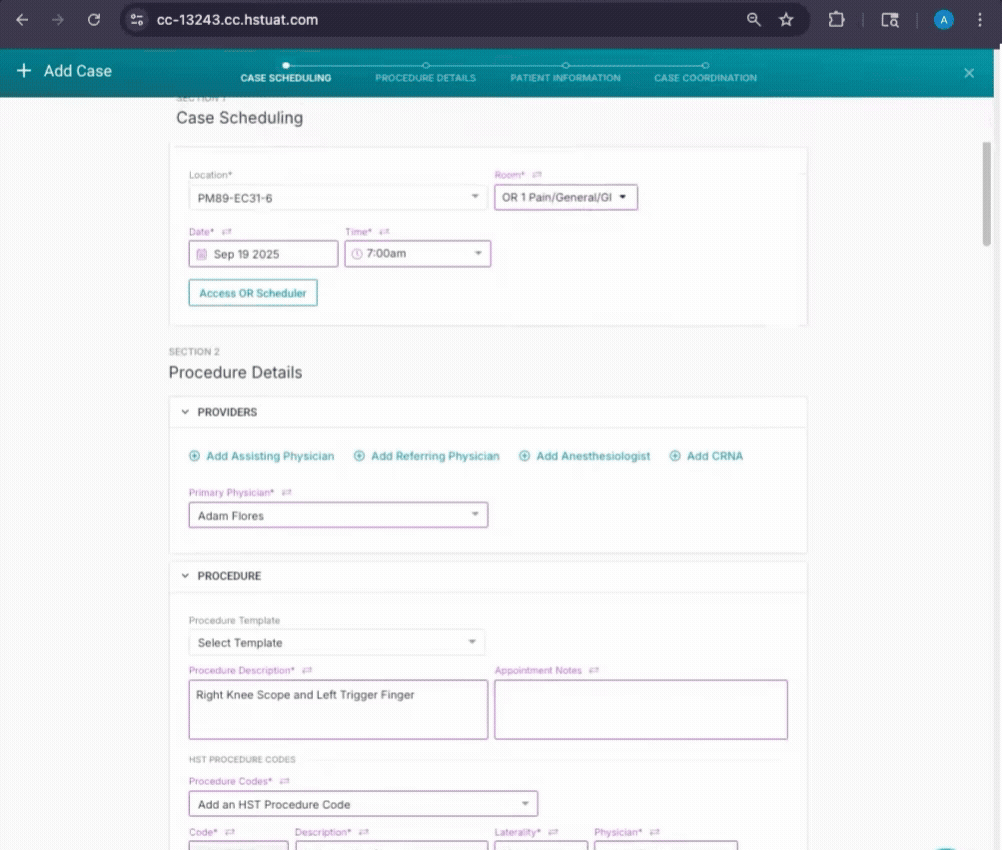Go to the Procedure Details step

coord(425,77)
